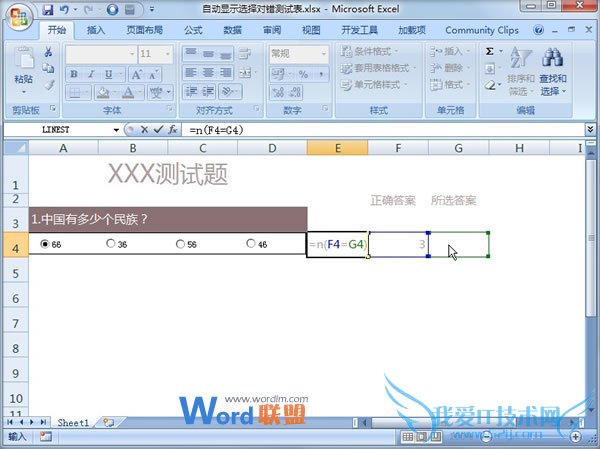Expand the formula bar with the chevron

[590, 130]
